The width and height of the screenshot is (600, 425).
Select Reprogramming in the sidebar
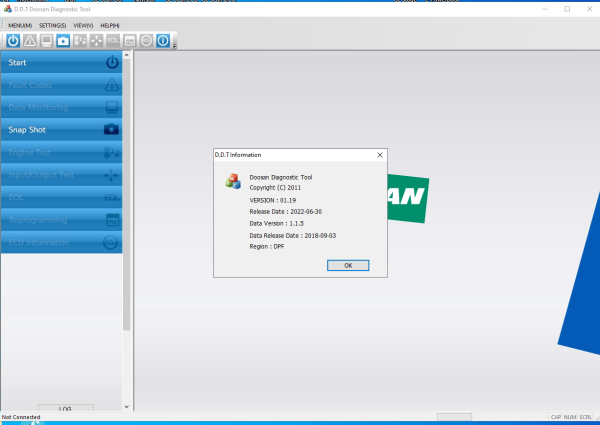point(62,220)
